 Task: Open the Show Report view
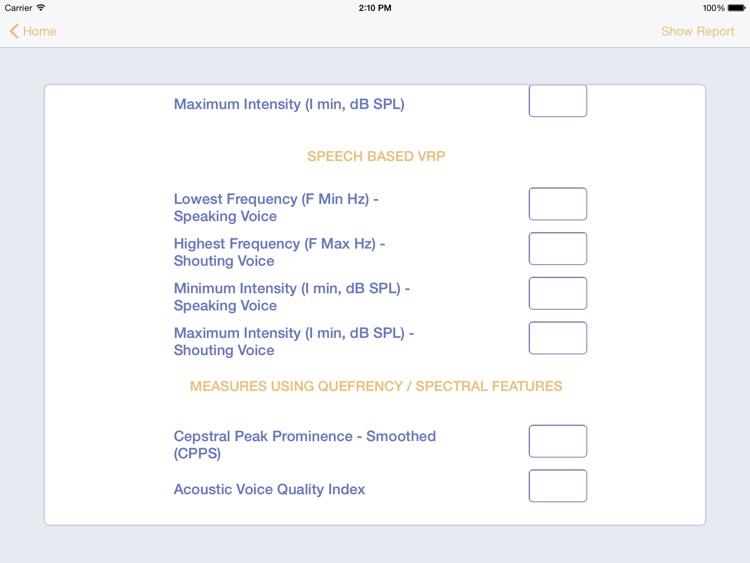coord(697,31)
